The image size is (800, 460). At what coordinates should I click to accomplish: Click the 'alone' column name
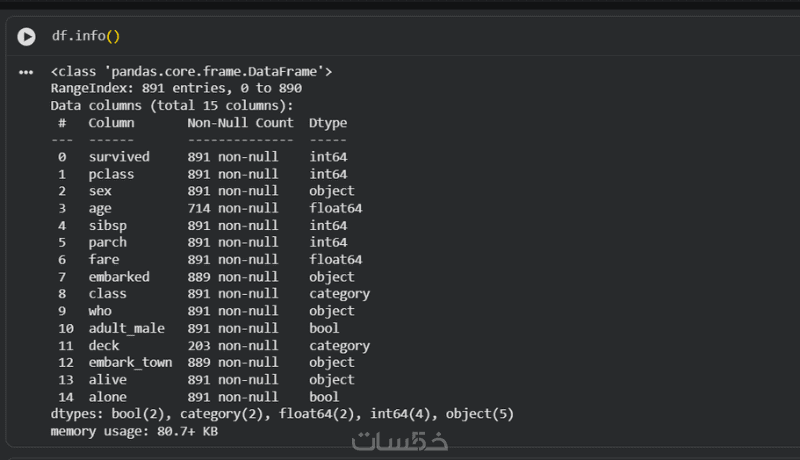pyautogui.click(x=107, y=397)
